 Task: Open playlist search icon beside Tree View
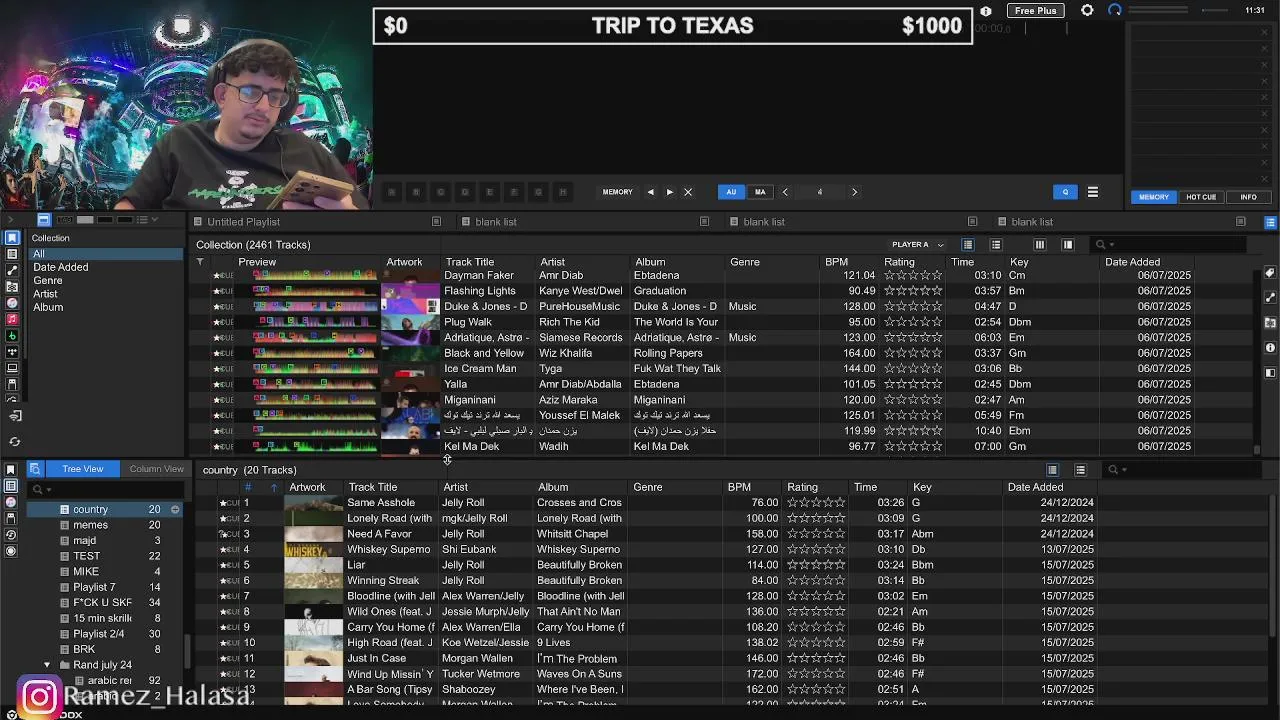34,469
